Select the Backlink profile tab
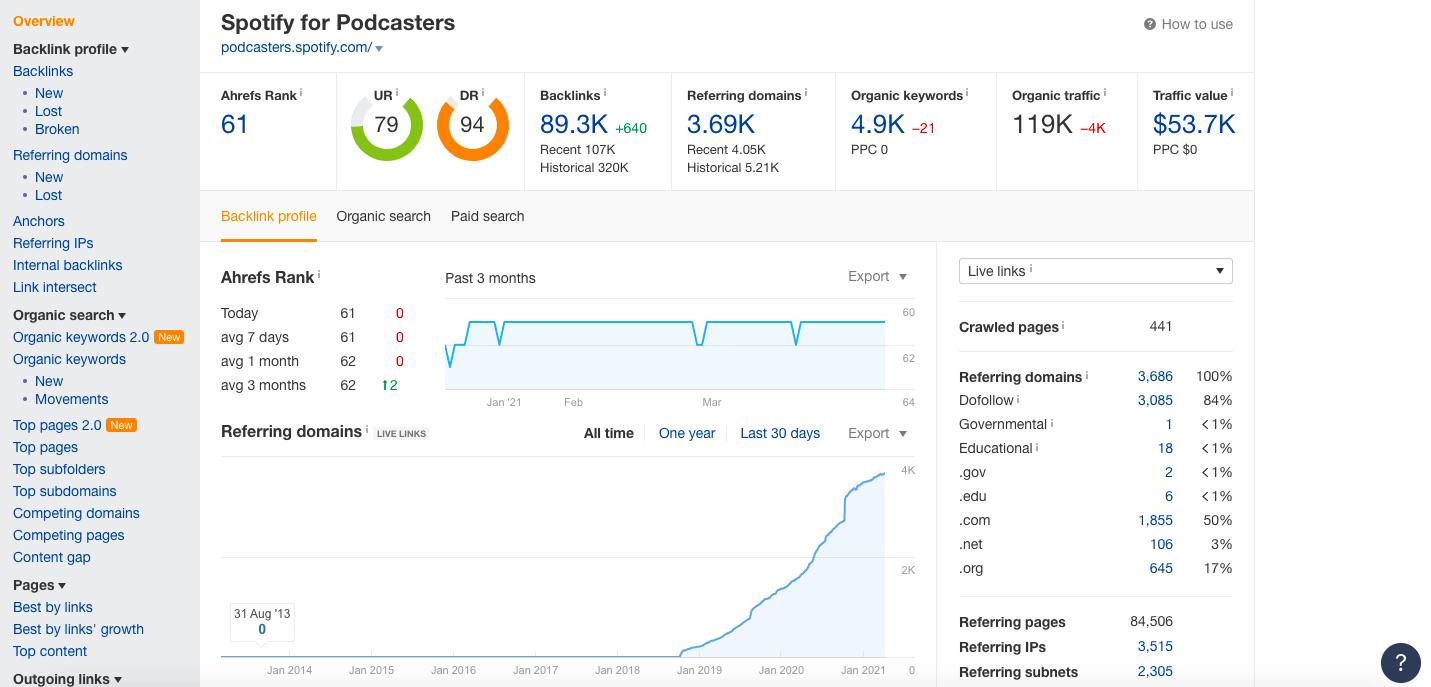 point(269,216)
